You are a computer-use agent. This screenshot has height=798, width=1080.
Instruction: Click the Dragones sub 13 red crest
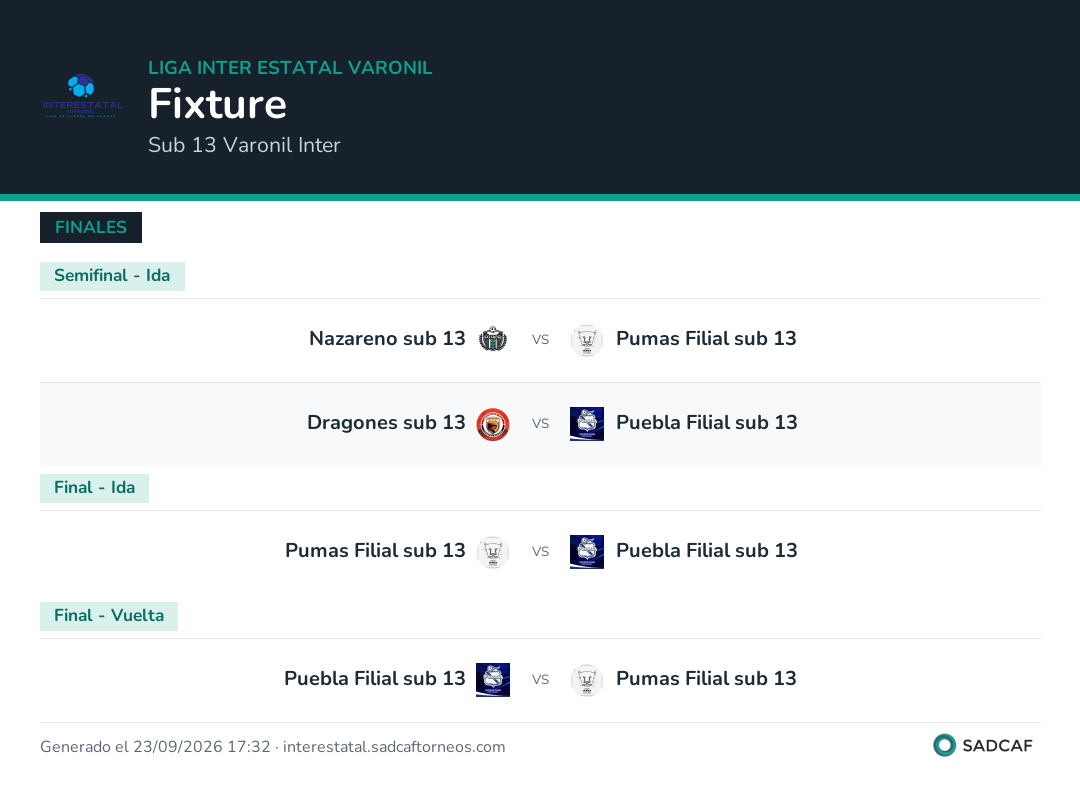pos(493,423)
